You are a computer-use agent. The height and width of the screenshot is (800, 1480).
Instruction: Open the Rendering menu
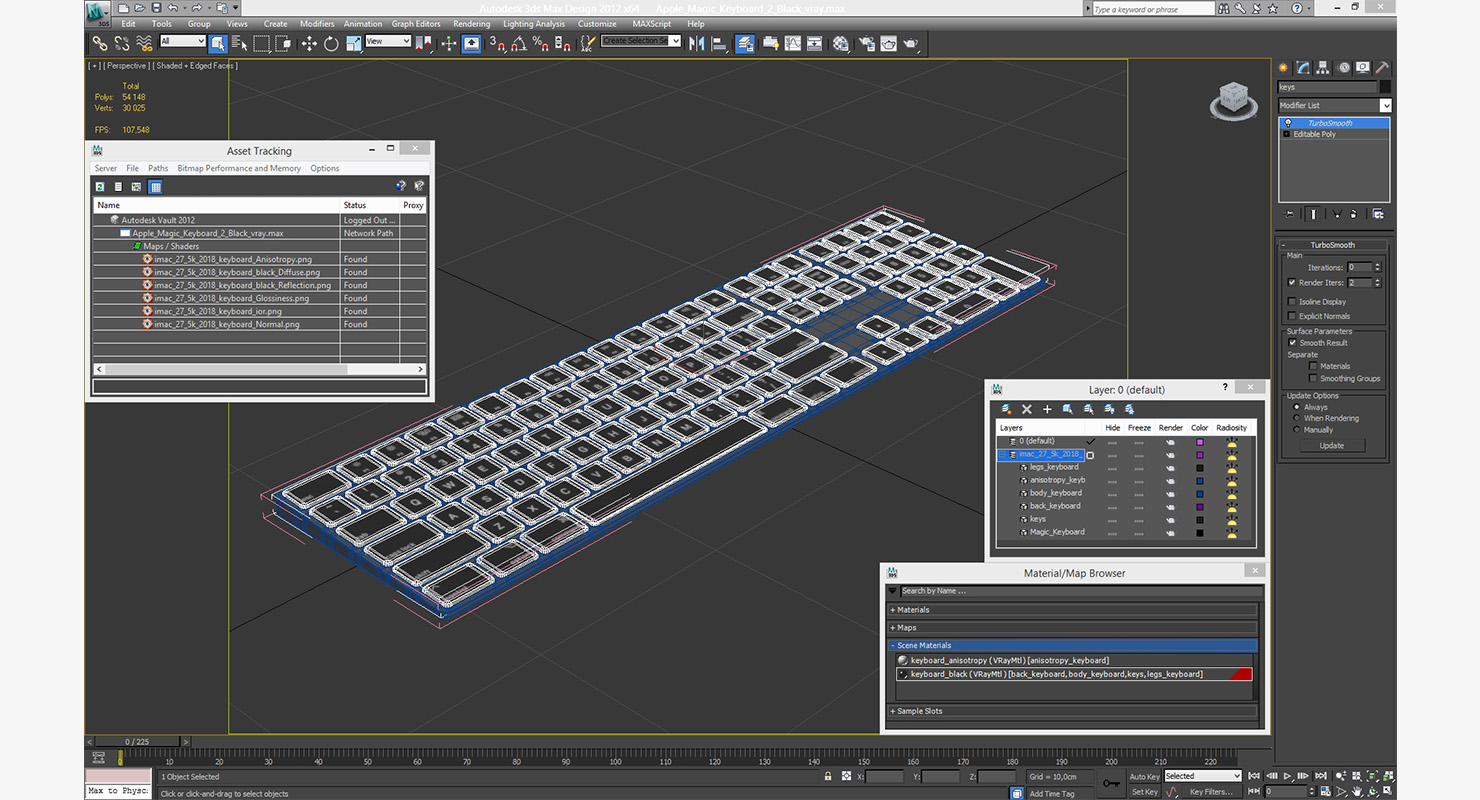(472, 24)
